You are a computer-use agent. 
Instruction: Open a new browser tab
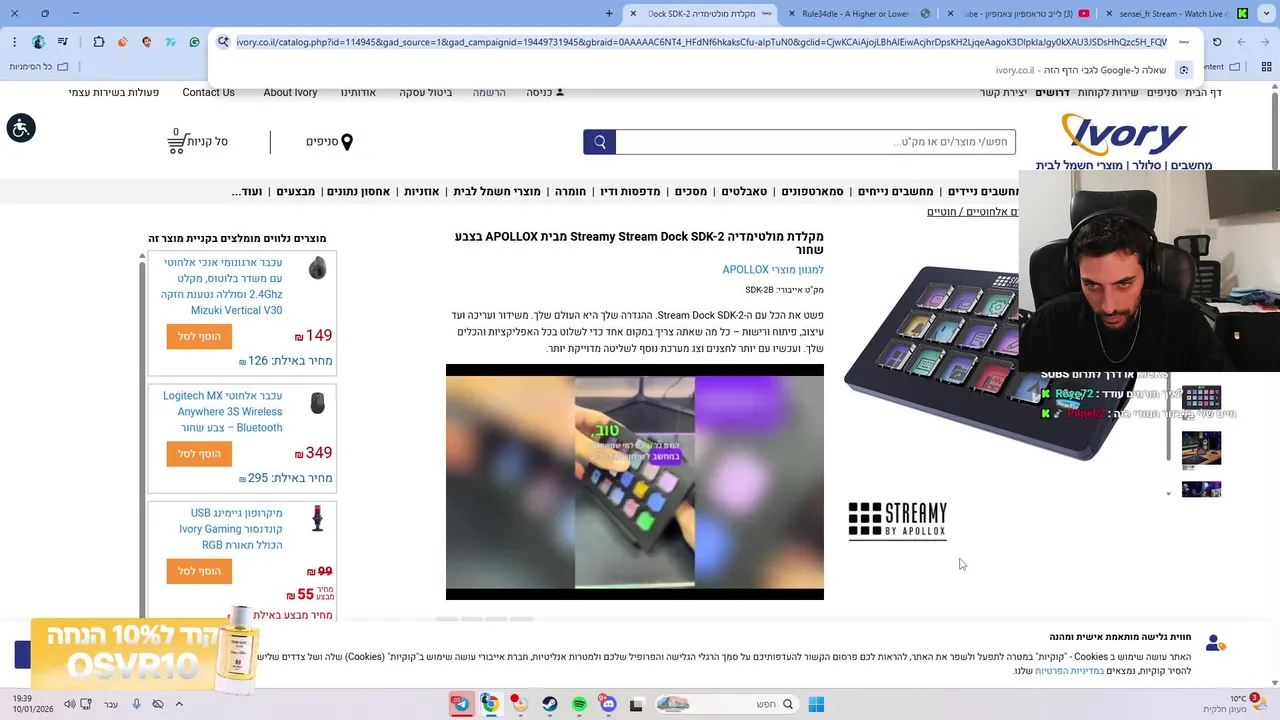609,13
